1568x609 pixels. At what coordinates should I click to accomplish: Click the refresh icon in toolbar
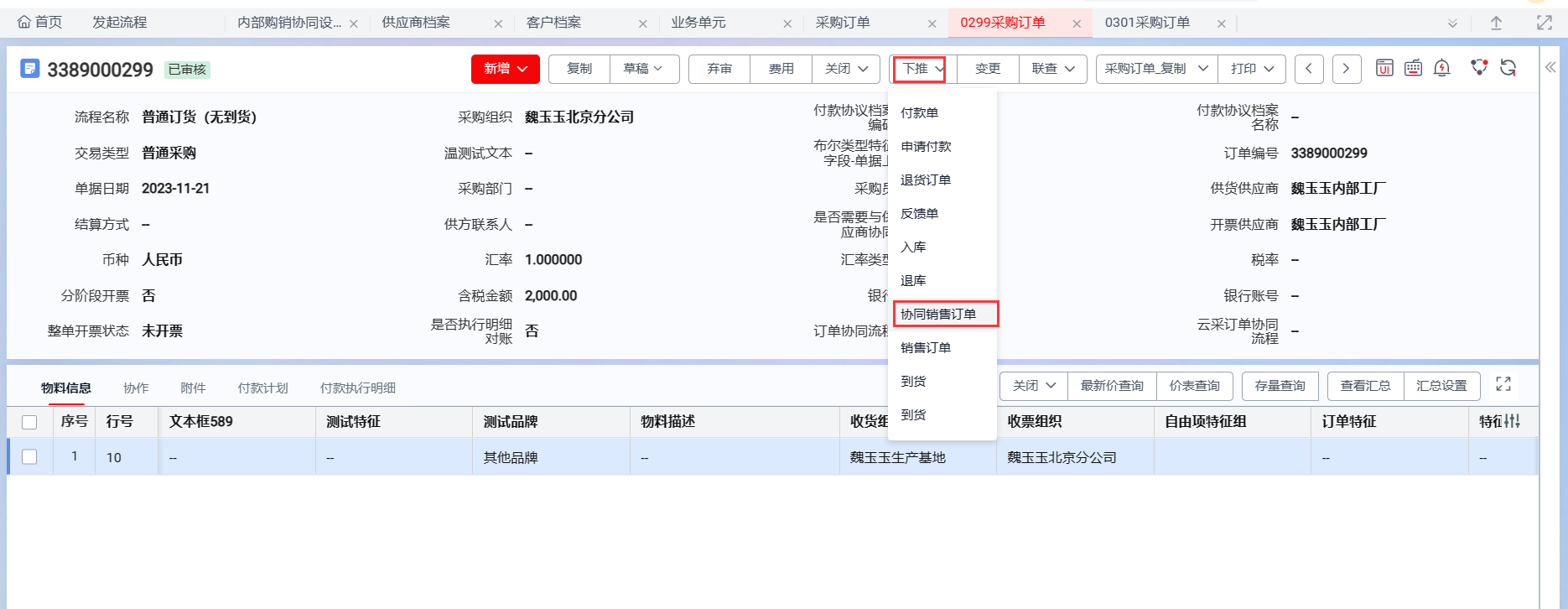point(1508,68)
